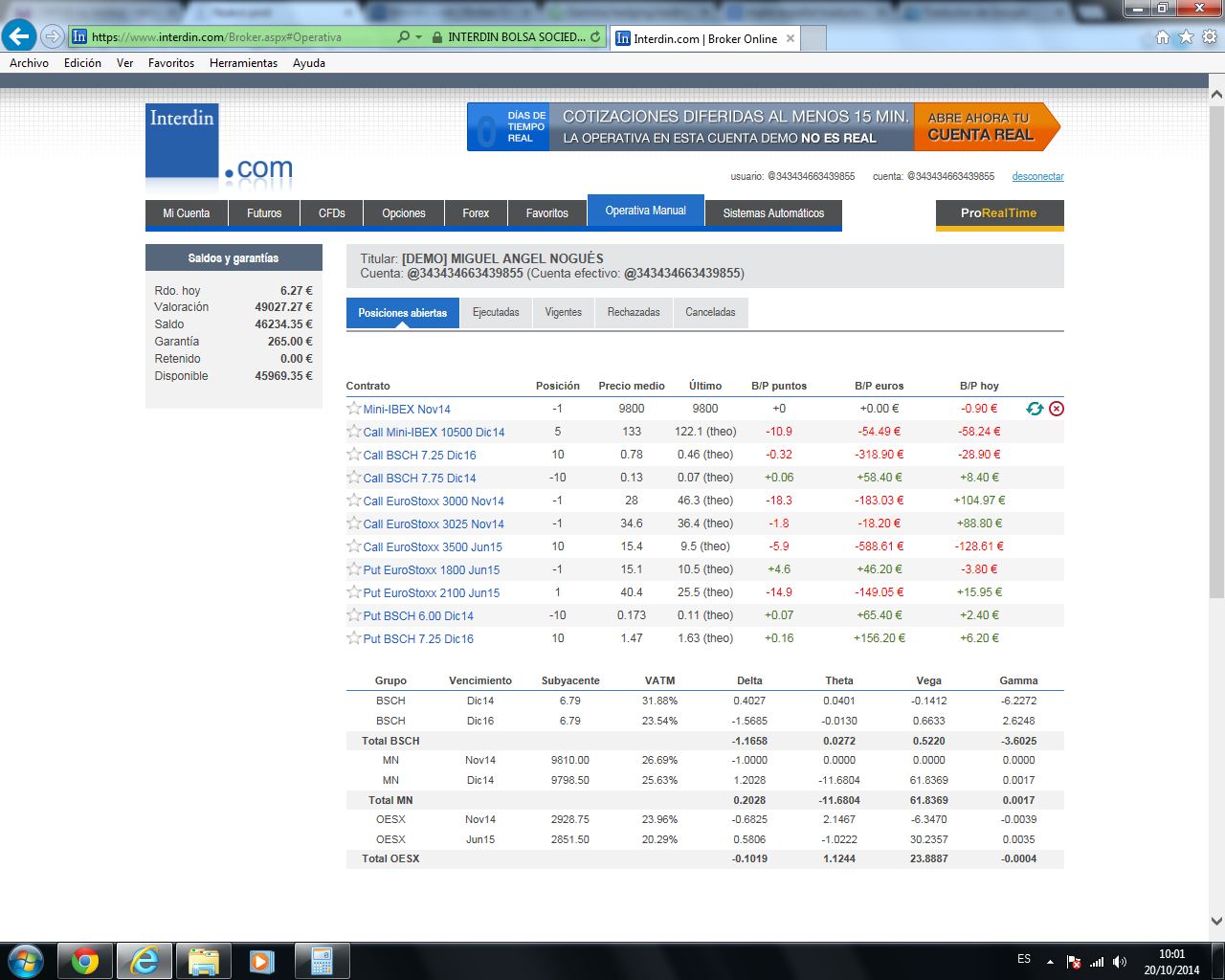The width and height of the screenshot is (1225, 980).
Task: Open the IE favorites star panel
Action: [1186, 37]
